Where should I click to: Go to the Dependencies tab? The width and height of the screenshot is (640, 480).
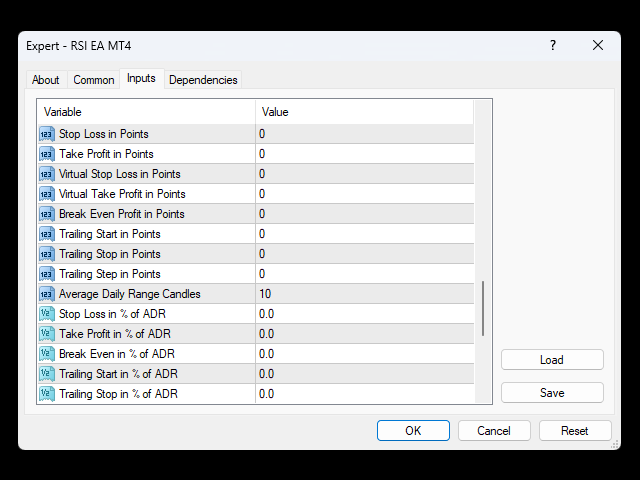coord(203,80)
